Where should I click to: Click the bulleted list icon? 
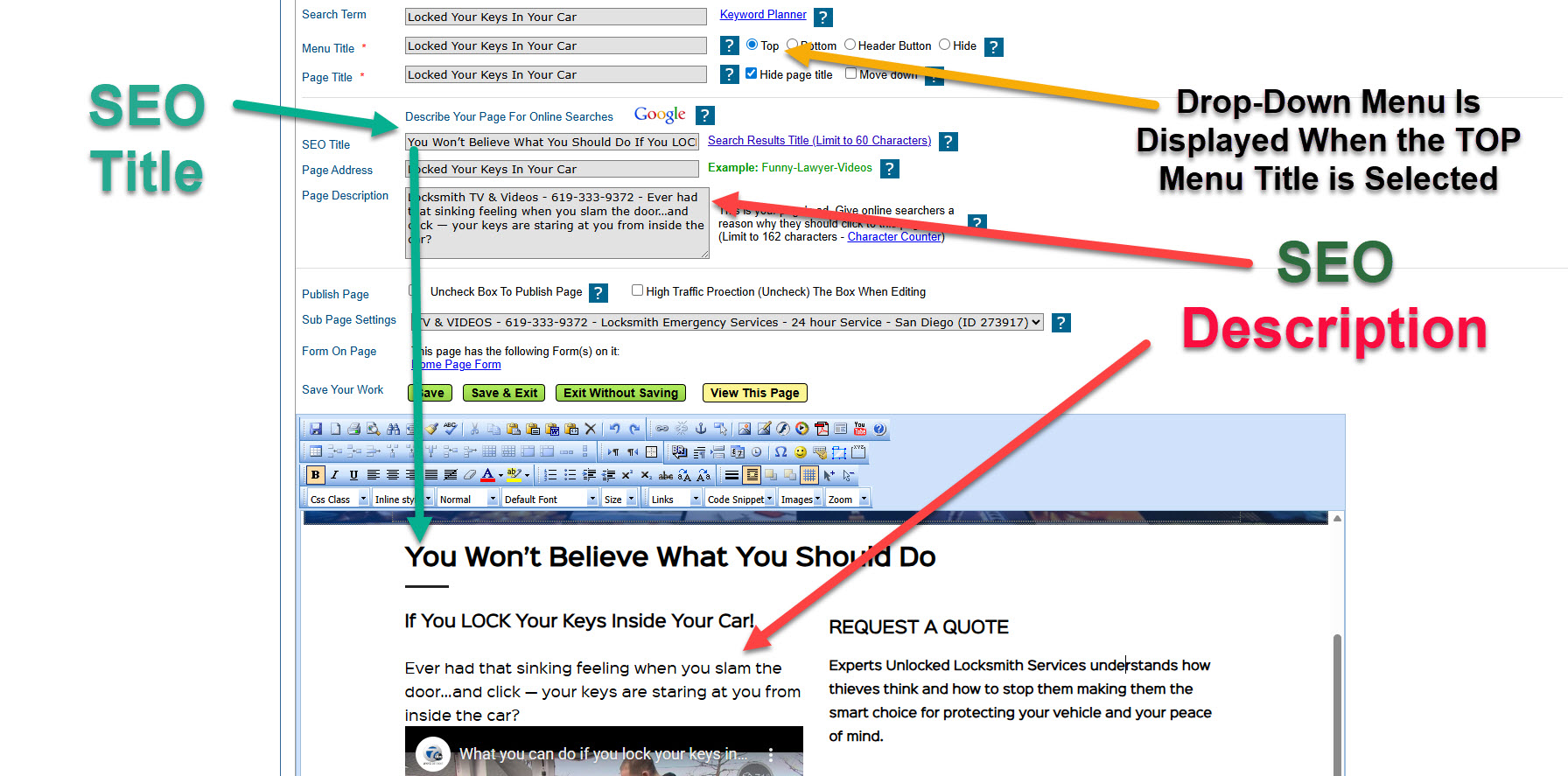[570, 475]
